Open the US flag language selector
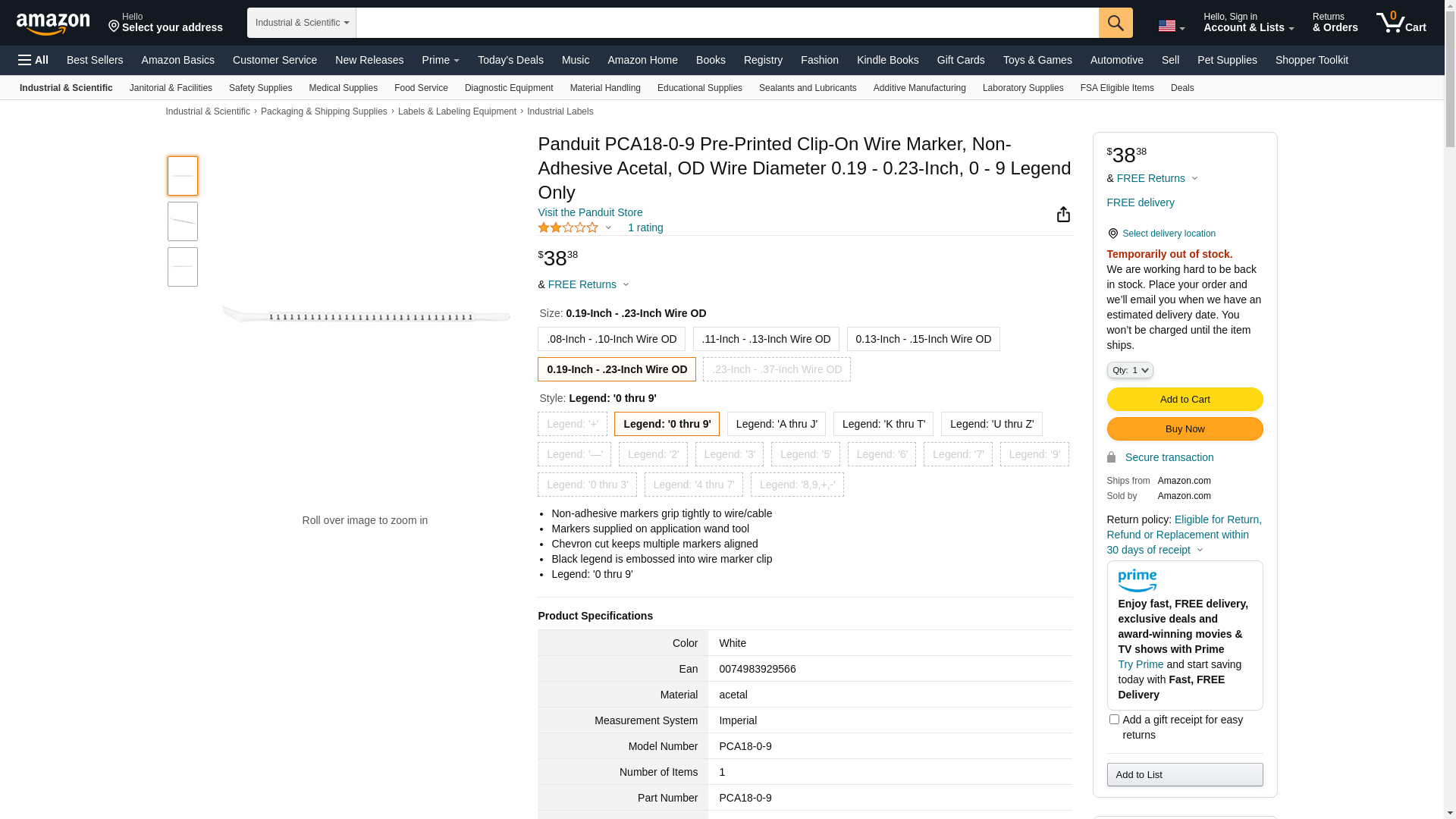The width and height of the screenshot is (1456, 819). (1171, 26)
